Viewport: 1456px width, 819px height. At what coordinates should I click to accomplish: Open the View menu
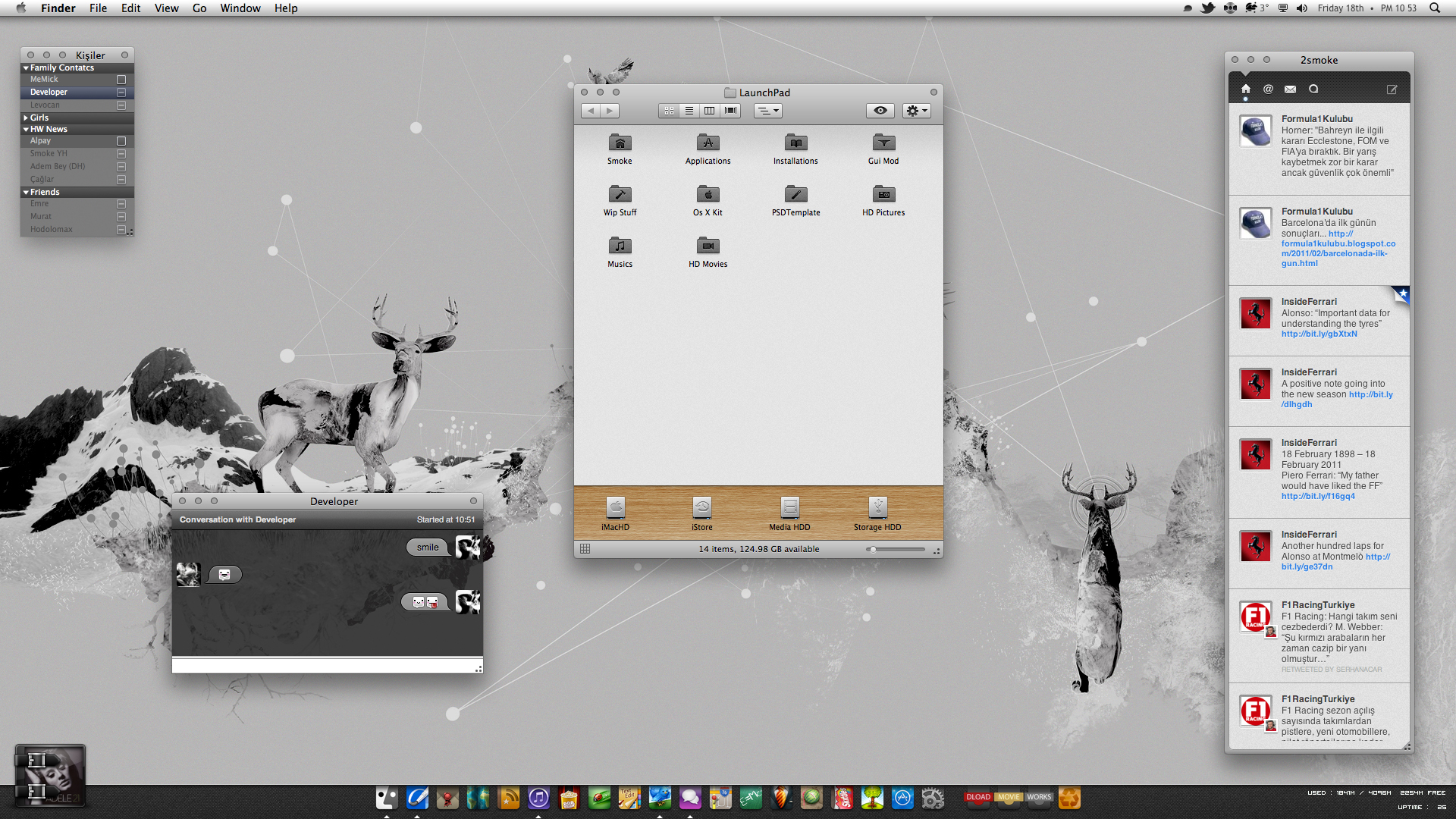tap(166, 8)
